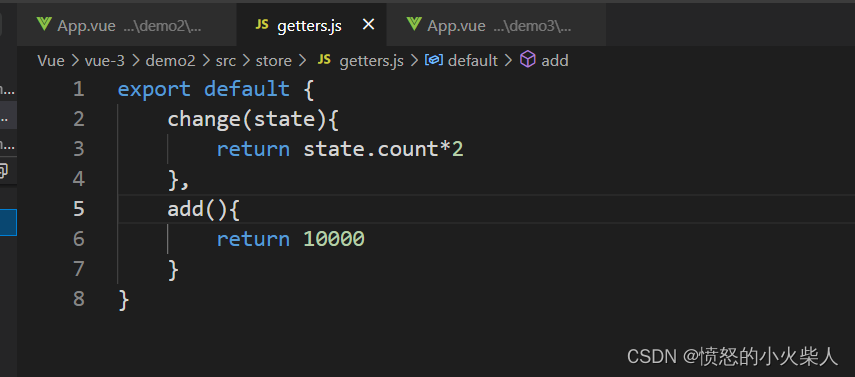Open the demo2 breadcrumb folder
The height and width of the screenshot is (377, 855).
tap(170, 61)
